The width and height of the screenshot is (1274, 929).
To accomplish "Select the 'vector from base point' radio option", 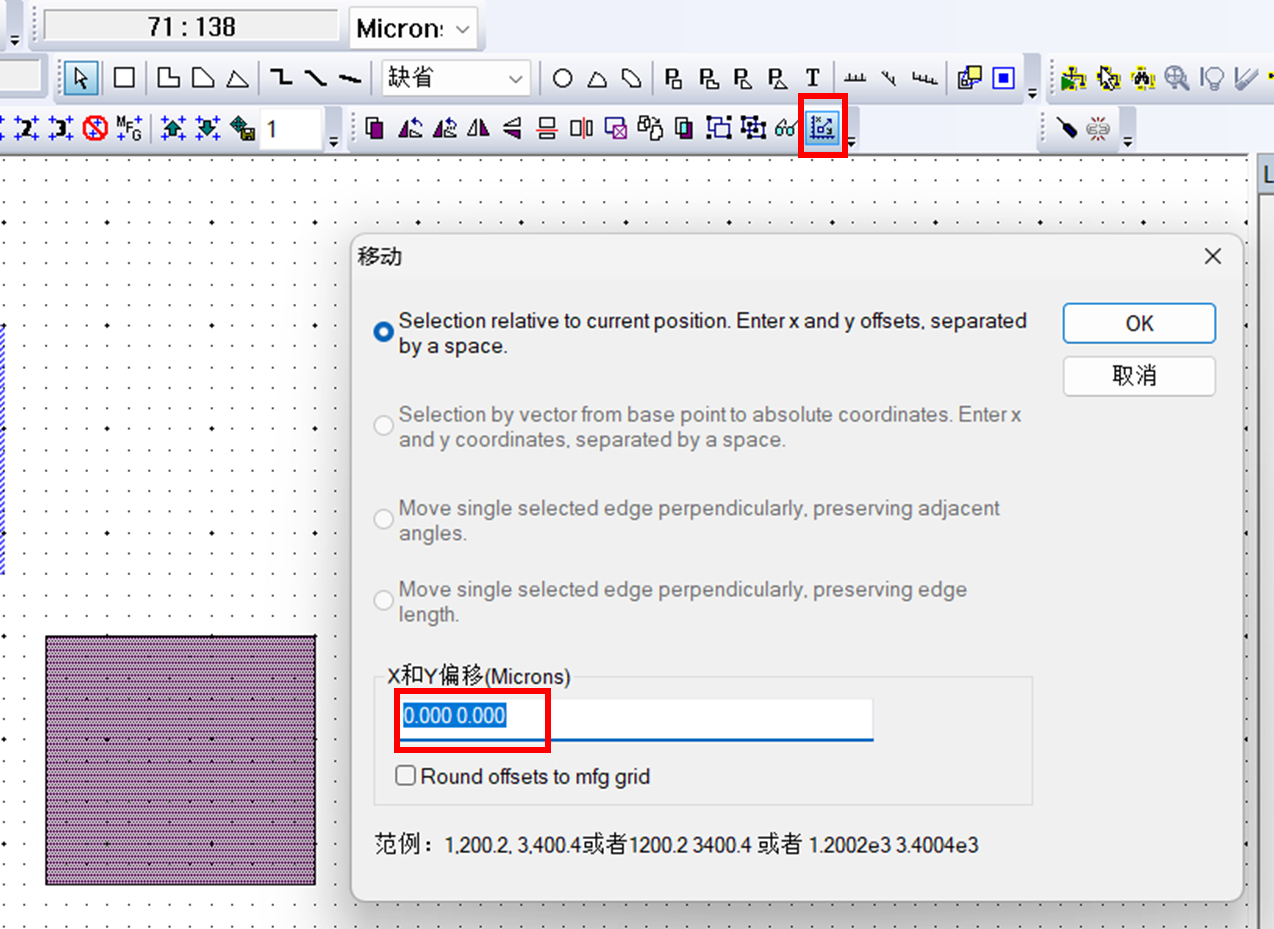I will coord(383,426).
